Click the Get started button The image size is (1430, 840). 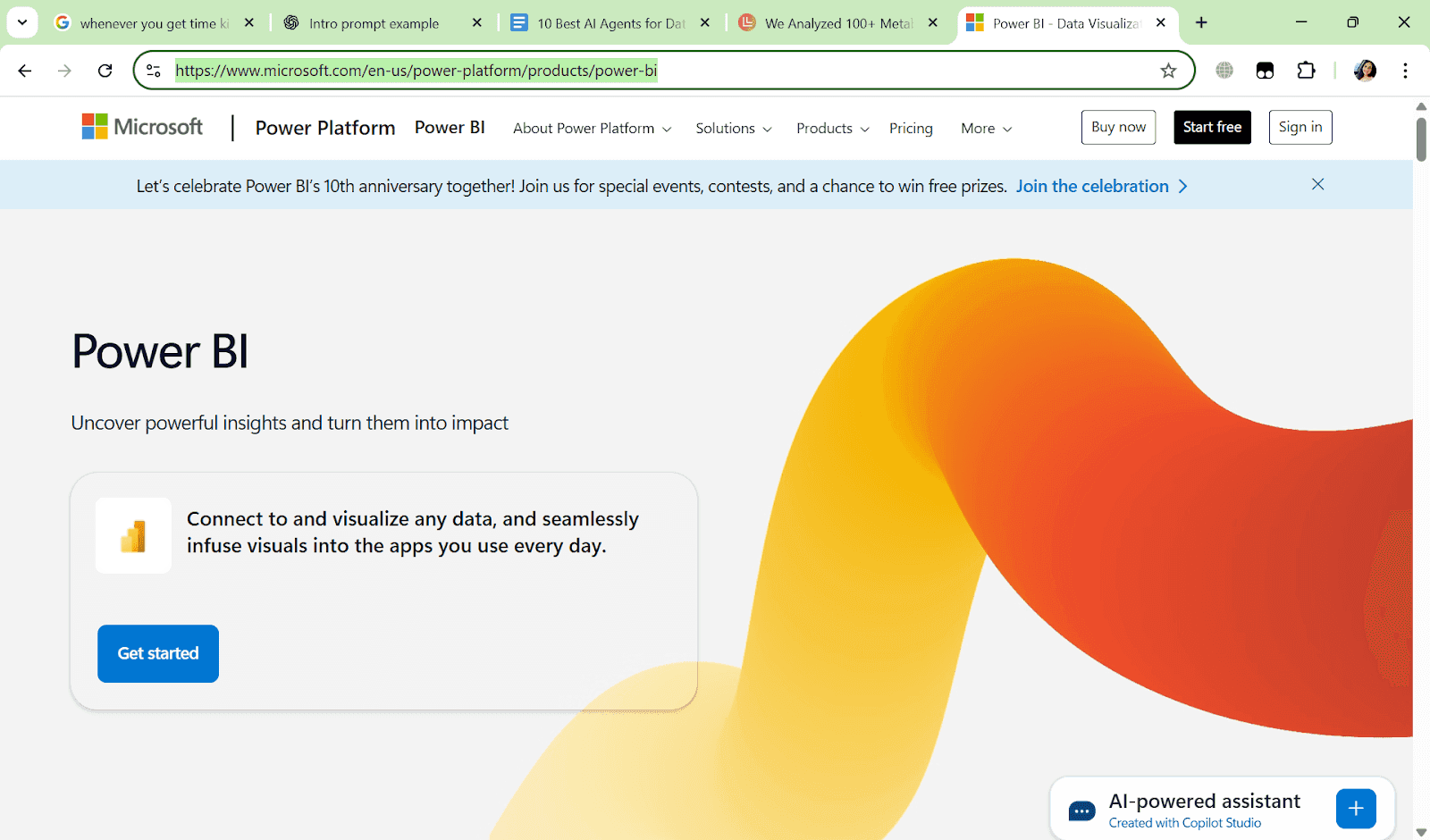click(x=157, y=653)
